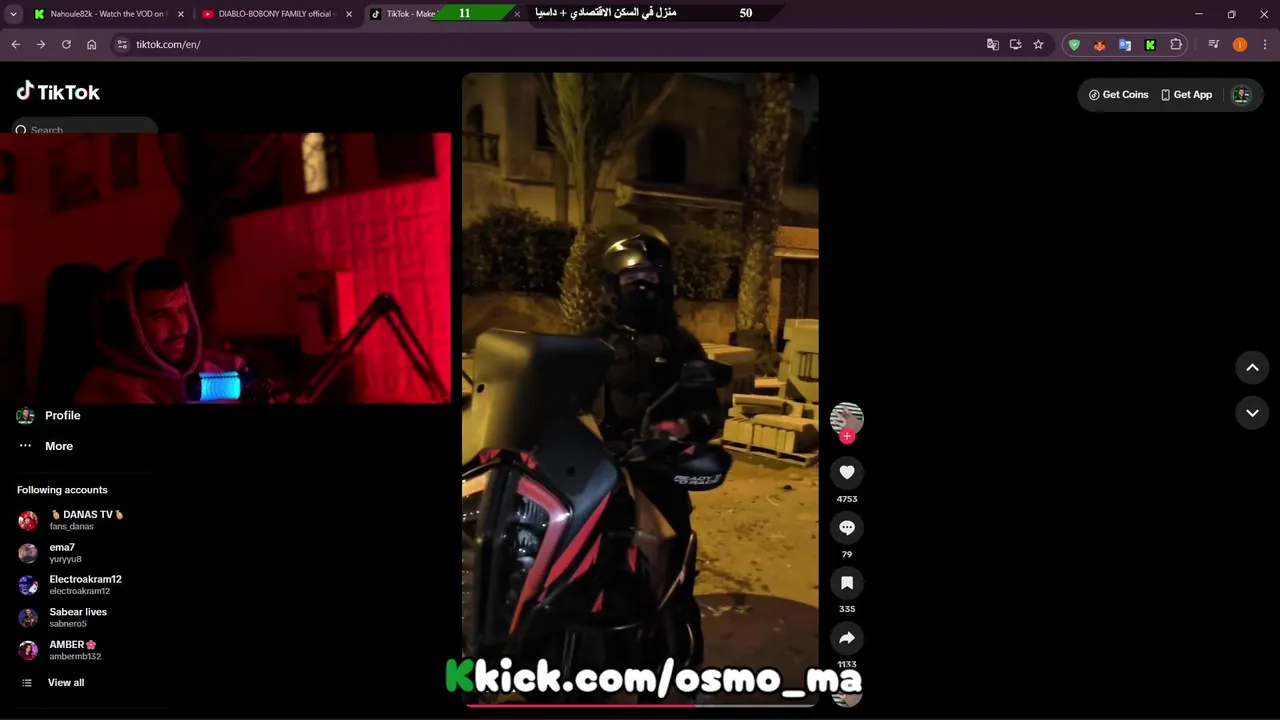Click the address bar URL tiktok.com/en/

pyautogui.click(x=168, y=44)
